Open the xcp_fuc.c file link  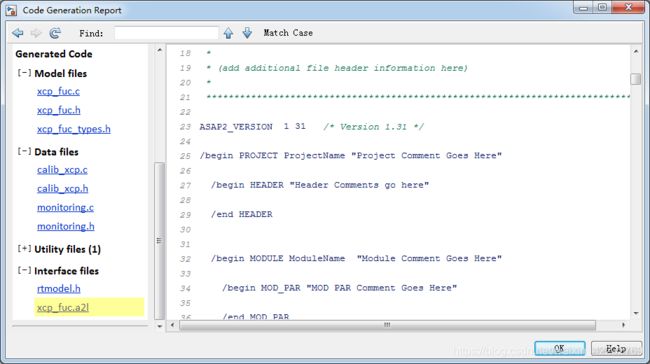[58, 91]
